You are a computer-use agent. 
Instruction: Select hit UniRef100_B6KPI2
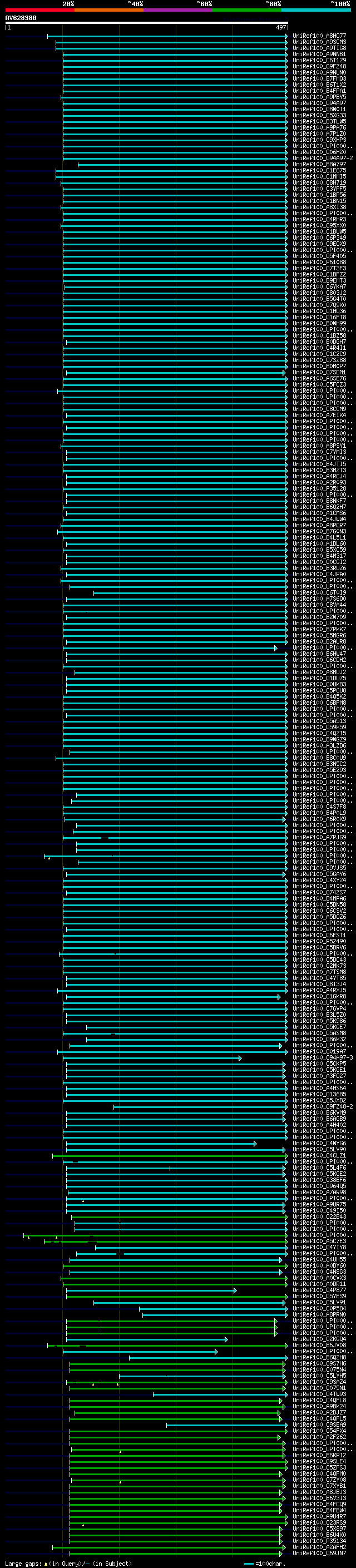[x=319, y=1455]
